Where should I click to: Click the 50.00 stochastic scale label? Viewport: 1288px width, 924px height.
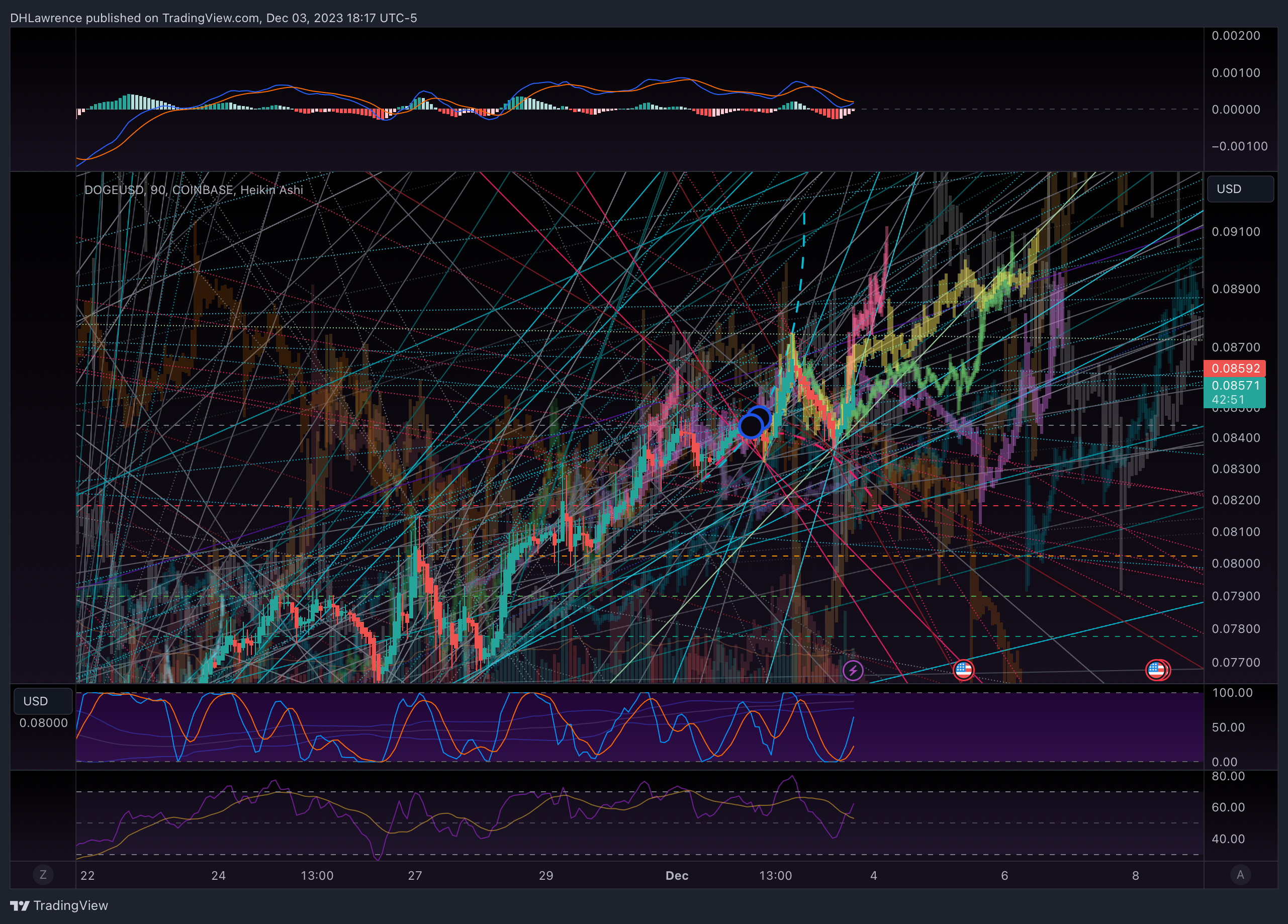point(1228,727)
